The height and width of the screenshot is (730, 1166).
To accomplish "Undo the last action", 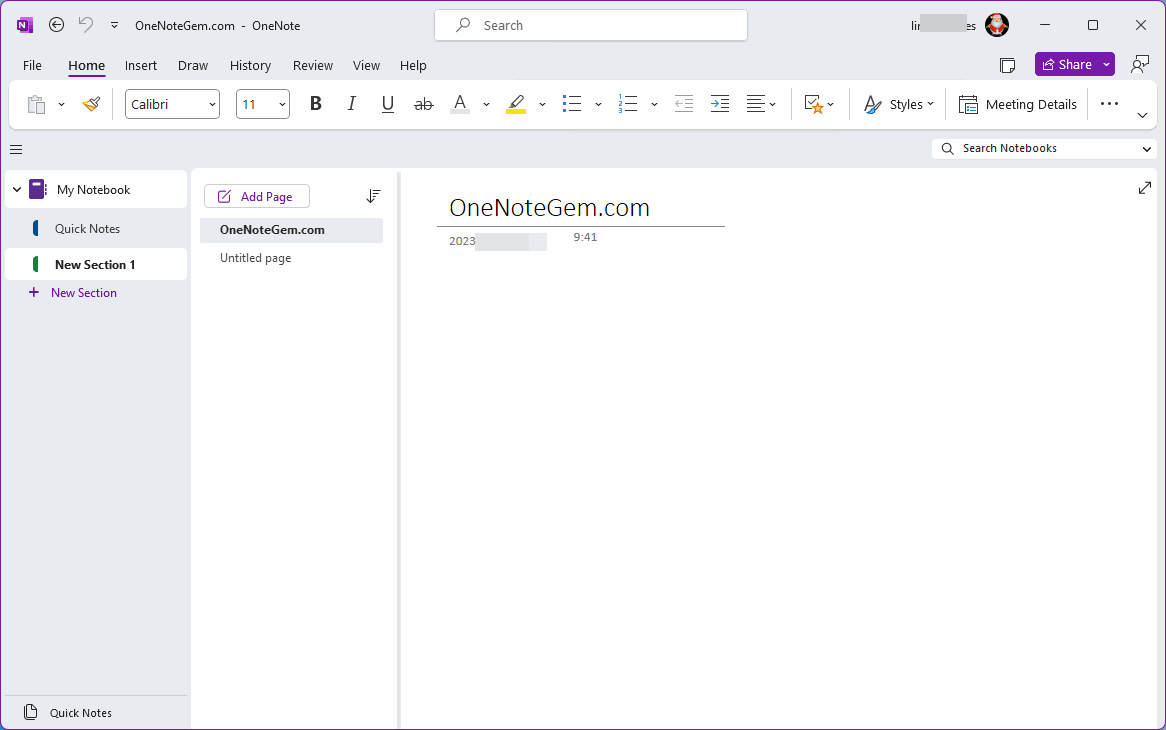I will pyautogui.click(x=86, y=25).
